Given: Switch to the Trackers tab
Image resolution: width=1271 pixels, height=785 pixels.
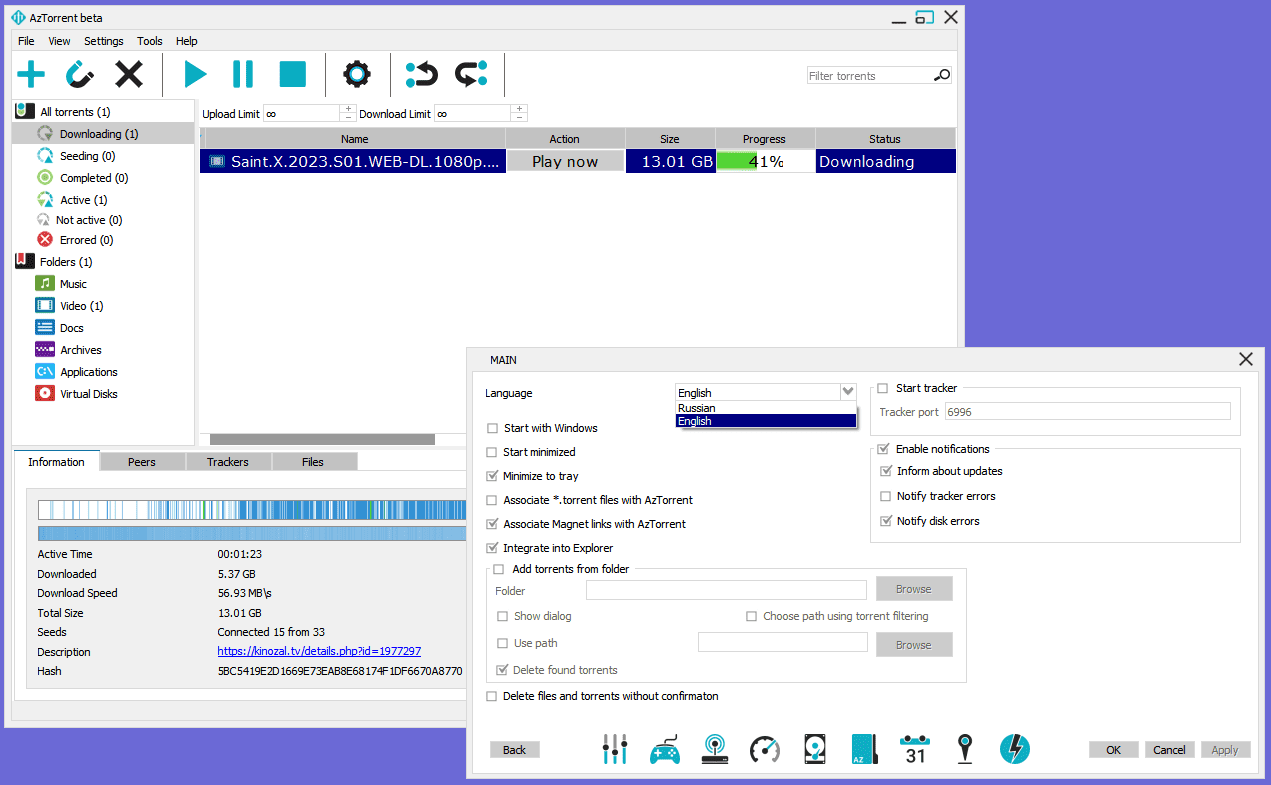Looking at the screenshot, I should [x=228, y=462].
